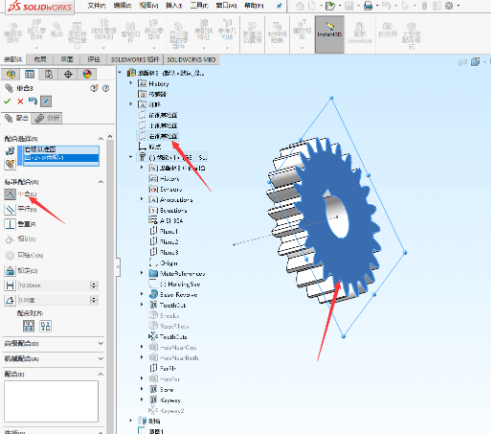Image resolution: width=491 pixels, height=448 pixels.
Task: Switch to the Mates tab in mate panel
Action: coord(17,118)
